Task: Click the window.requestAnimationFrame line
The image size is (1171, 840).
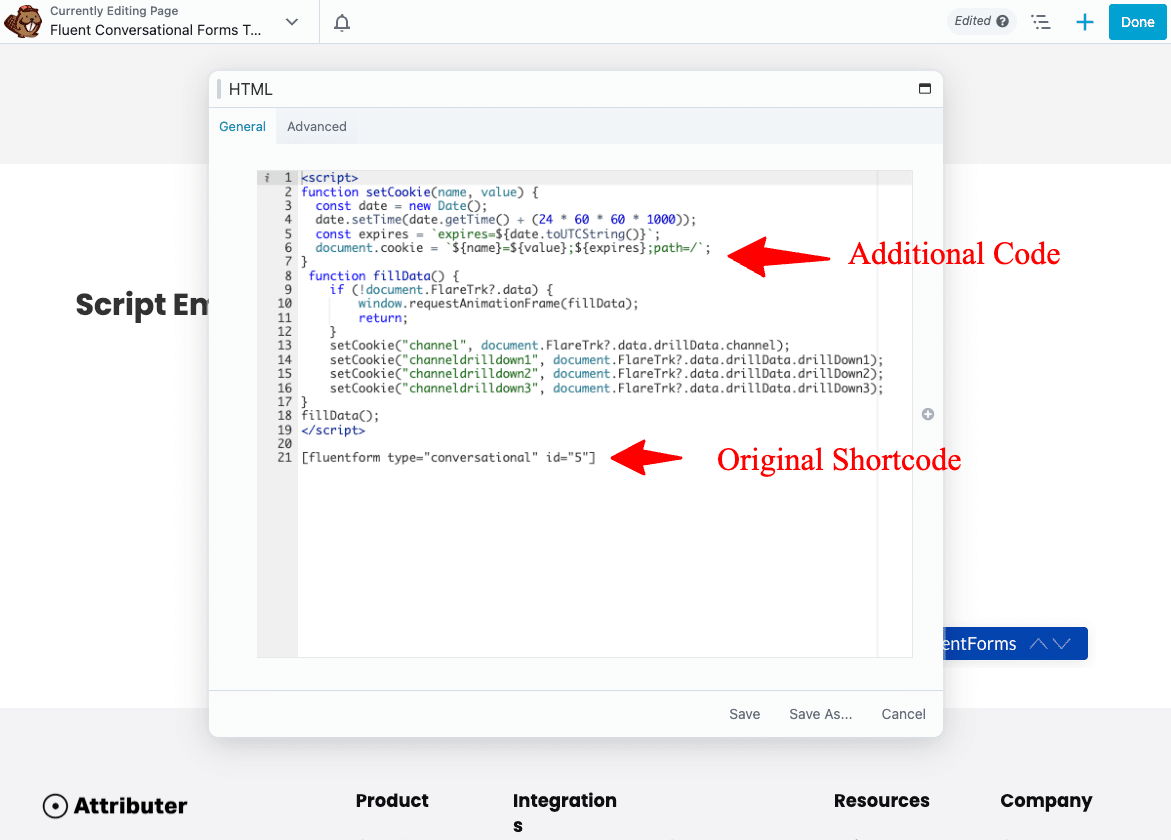Action: point(498,304)
